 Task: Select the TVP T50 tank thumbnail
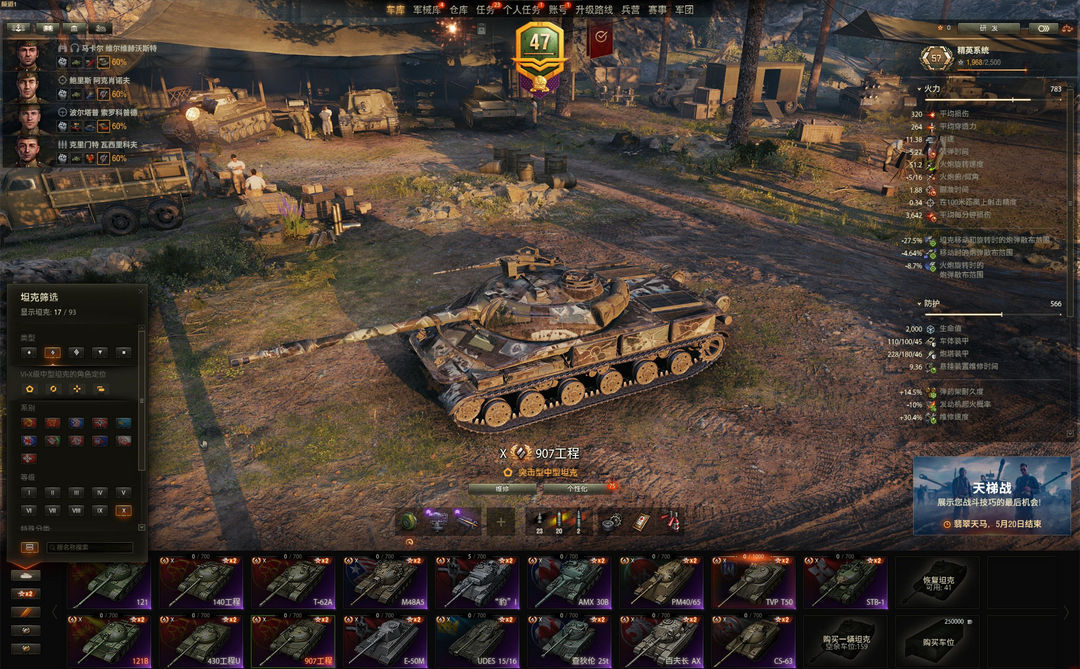(x=752, y=582)
